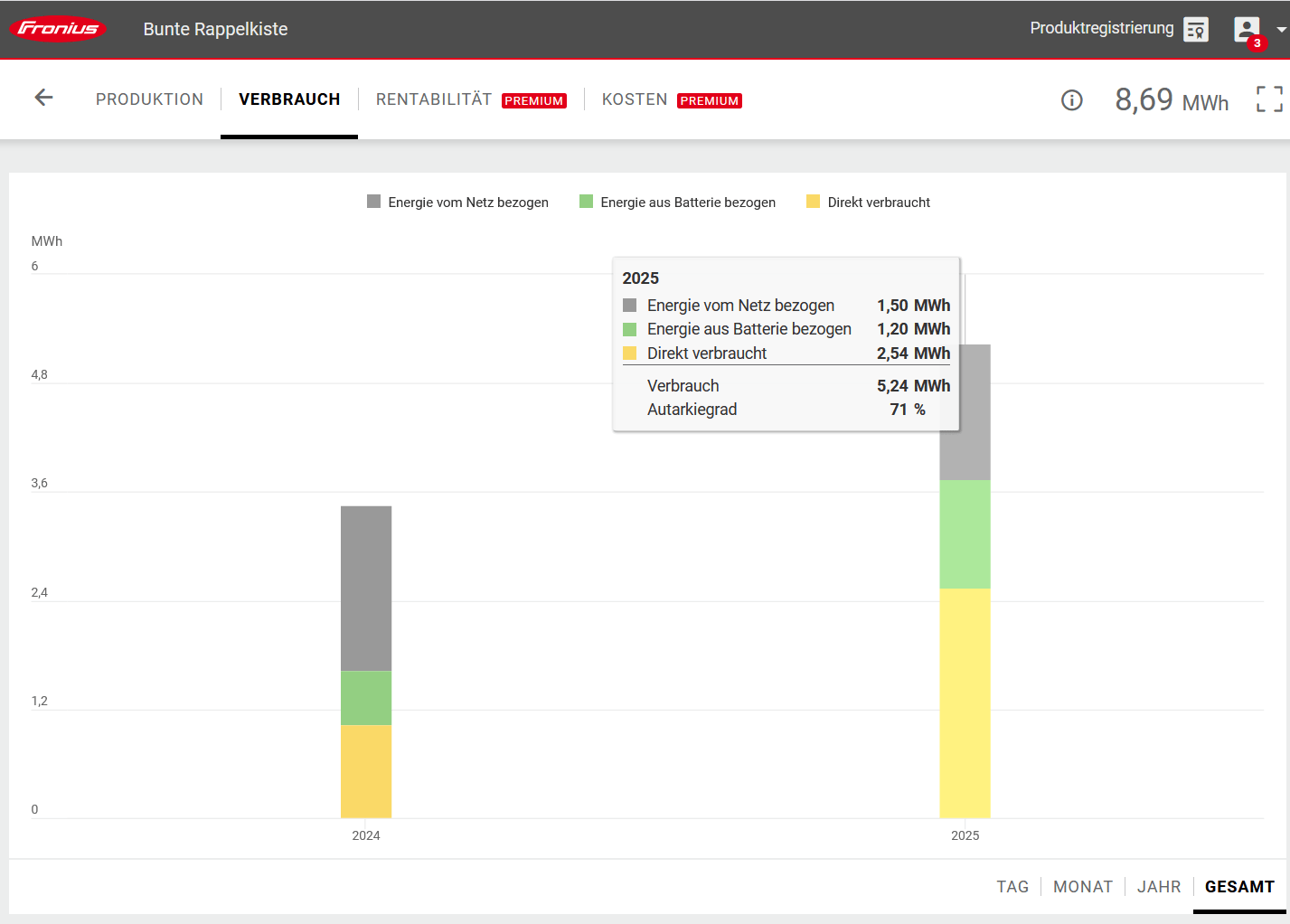Enter fullscreen chart view

[1269, 99]
